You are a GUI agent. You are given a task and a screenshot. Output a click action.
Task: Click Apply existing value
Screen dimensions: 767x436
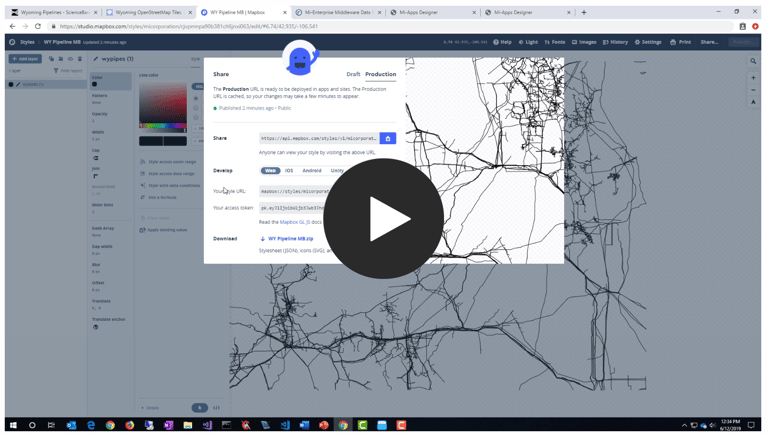click(x=164, y=230)
